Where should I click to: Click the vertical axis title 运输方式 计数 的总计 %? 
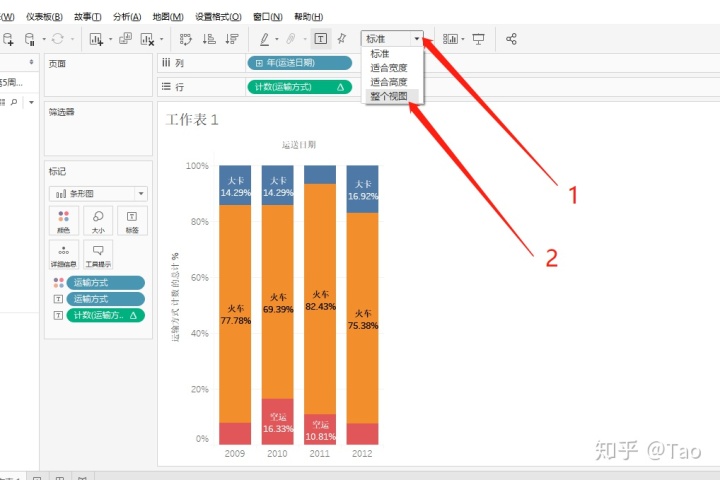[x=175, y=297]
